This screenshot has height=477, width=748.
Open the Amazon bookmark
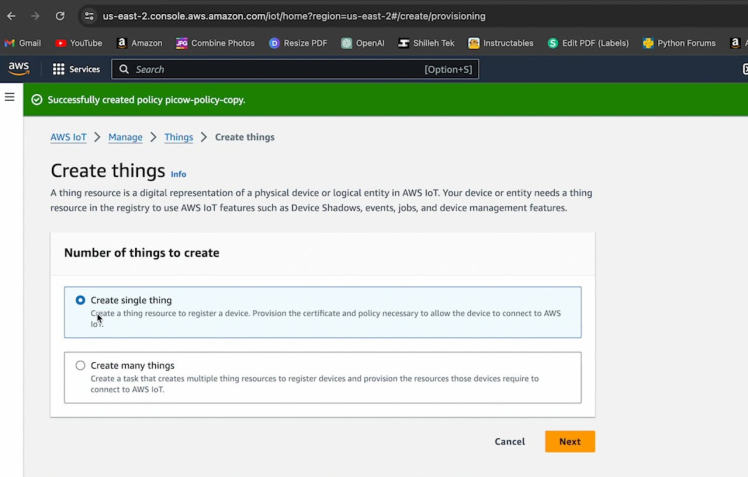[139, 43]
